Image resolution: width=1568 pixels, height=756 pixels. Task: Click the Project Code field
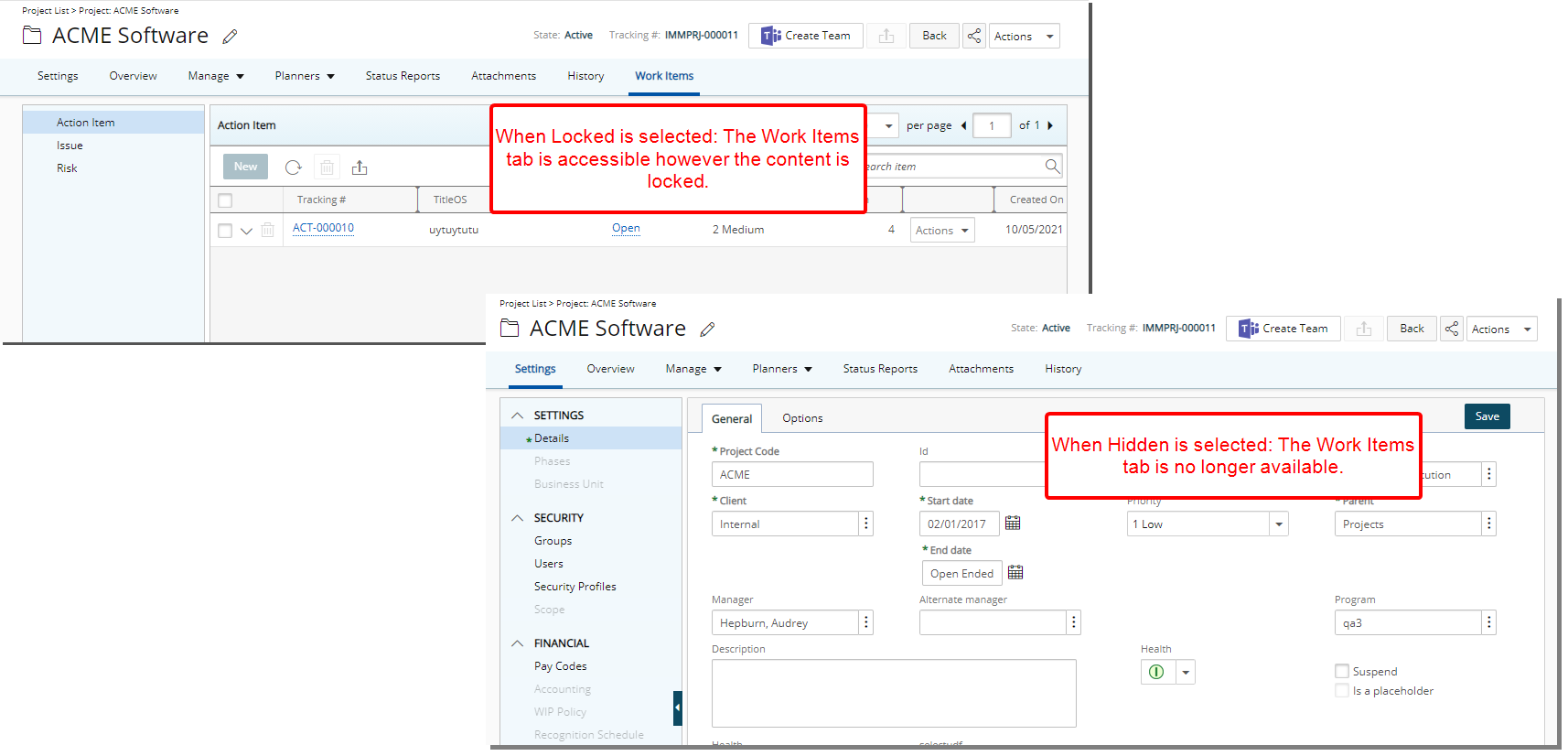click(x=792, y=474)
